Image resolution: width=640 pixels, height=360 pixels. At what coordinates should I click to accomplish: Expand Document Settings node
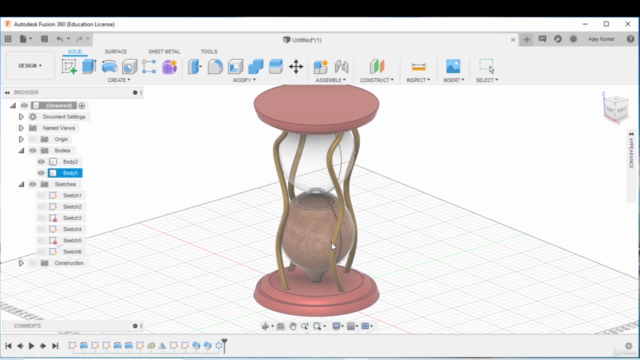(x=21, y=117)
